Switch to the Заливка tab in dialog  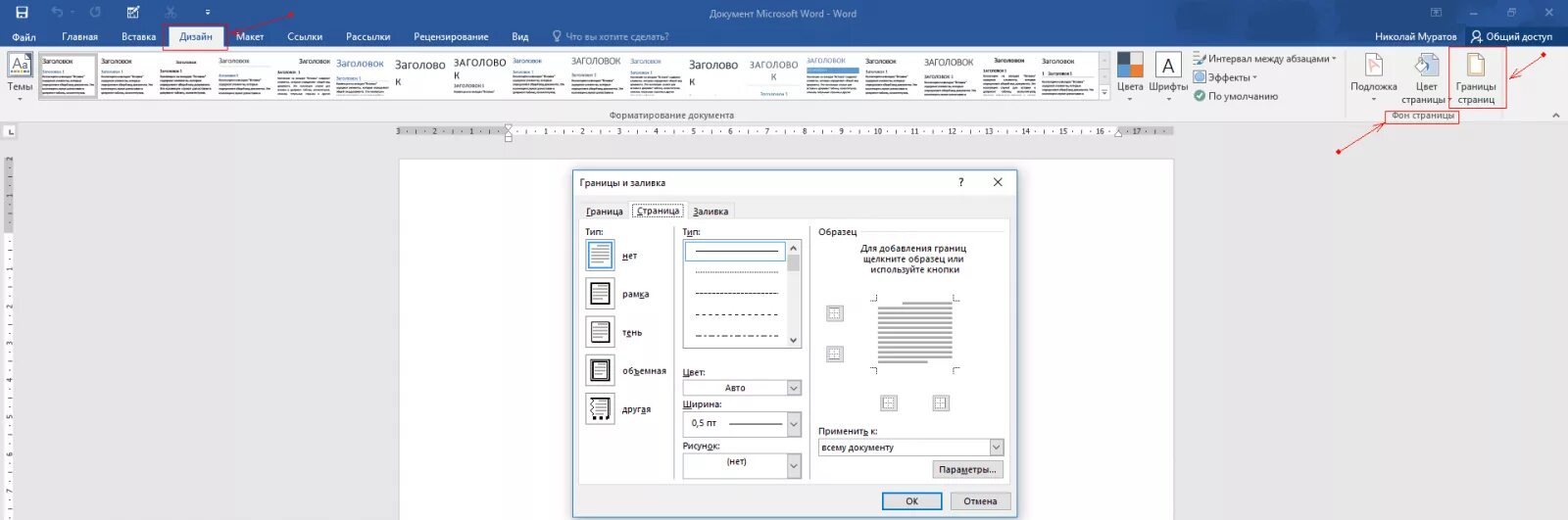[x=710, y=212]
